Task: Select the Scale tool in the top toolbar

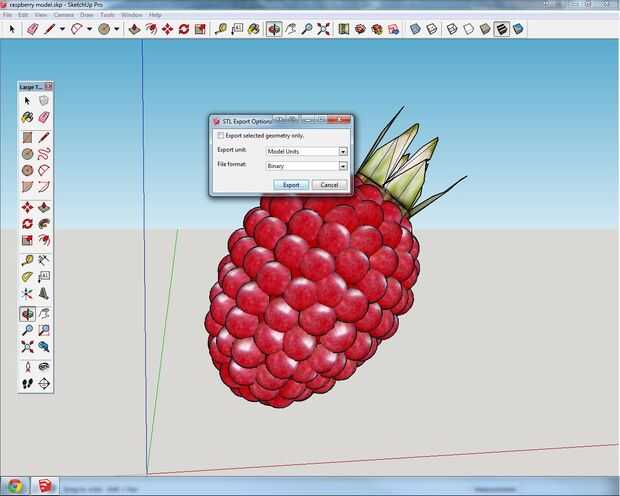Action: (x=200, y=29)
